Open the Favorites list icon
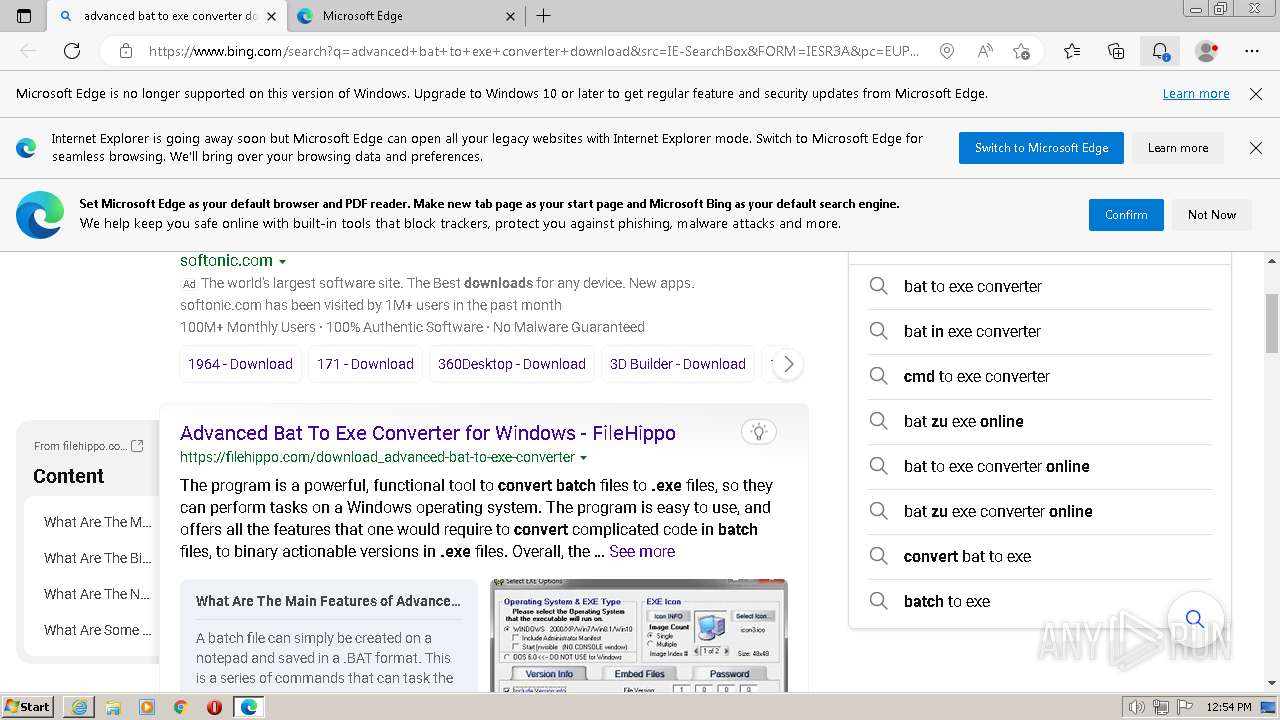 [1072, 51]
